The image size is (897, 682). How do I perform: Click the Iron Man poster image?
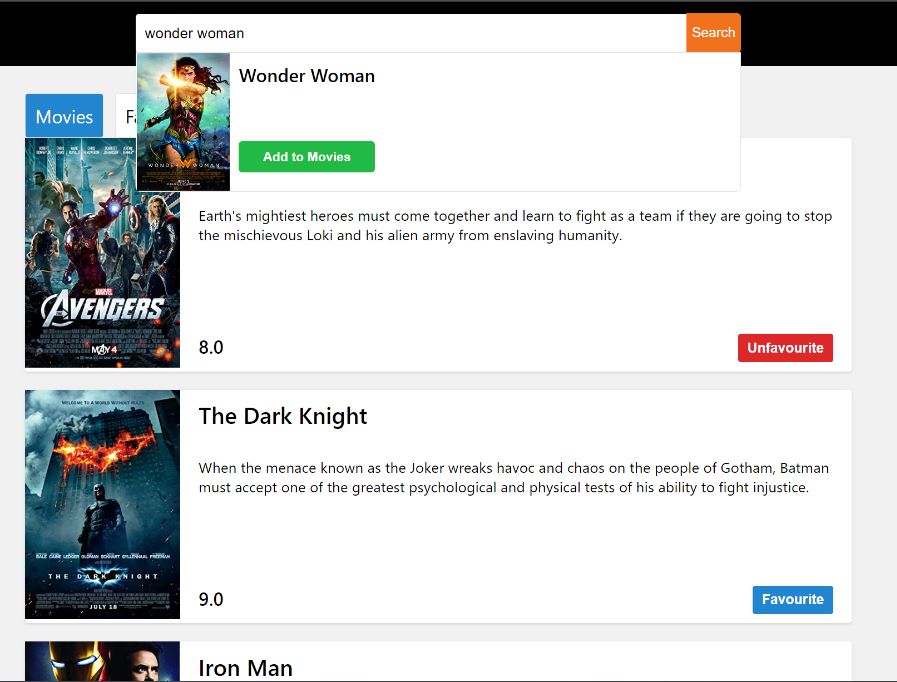(x=102, y=661)
